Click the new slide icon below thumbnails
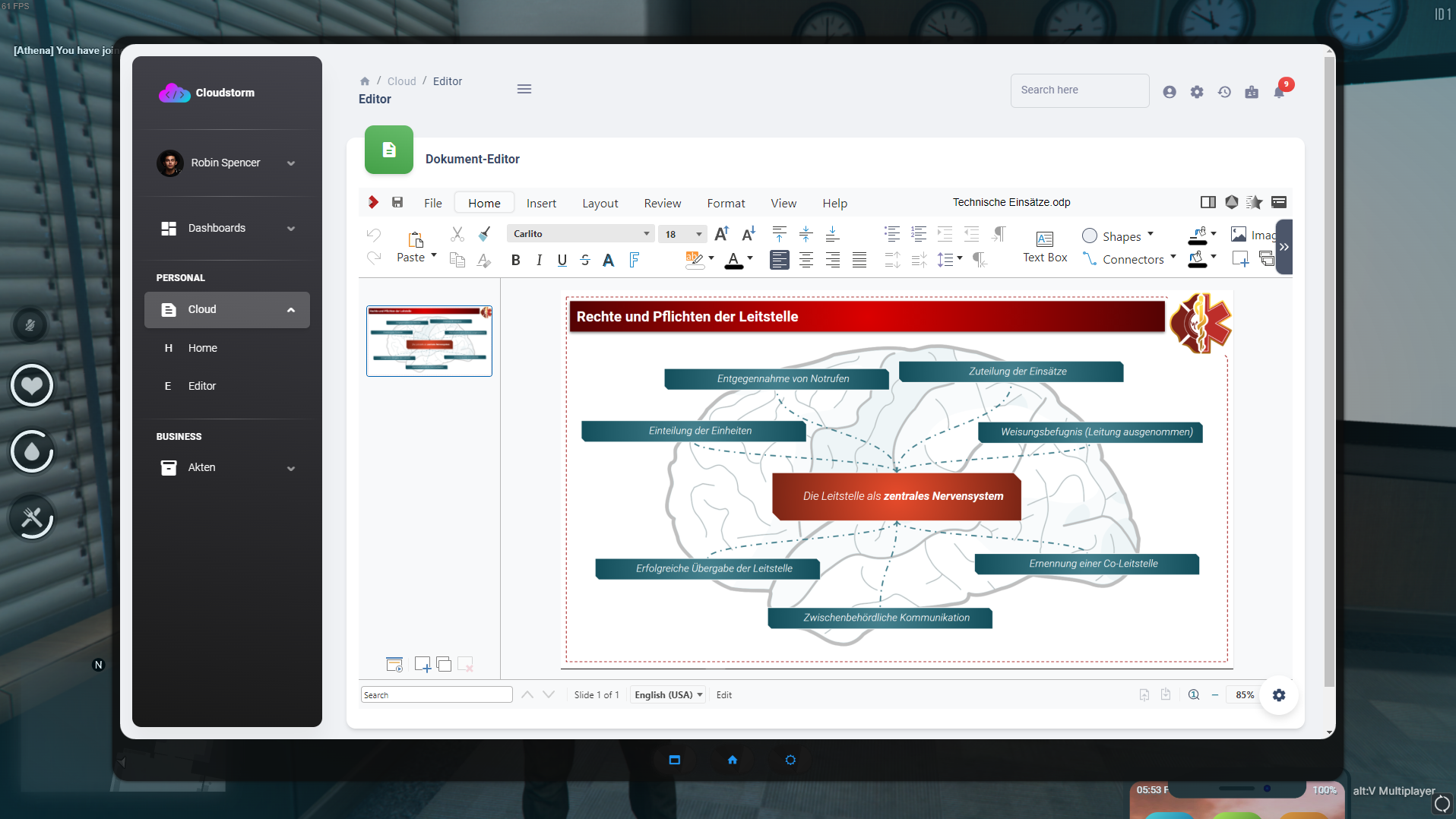The height and width of the screenshot is (819, 1456). (423, 665)
